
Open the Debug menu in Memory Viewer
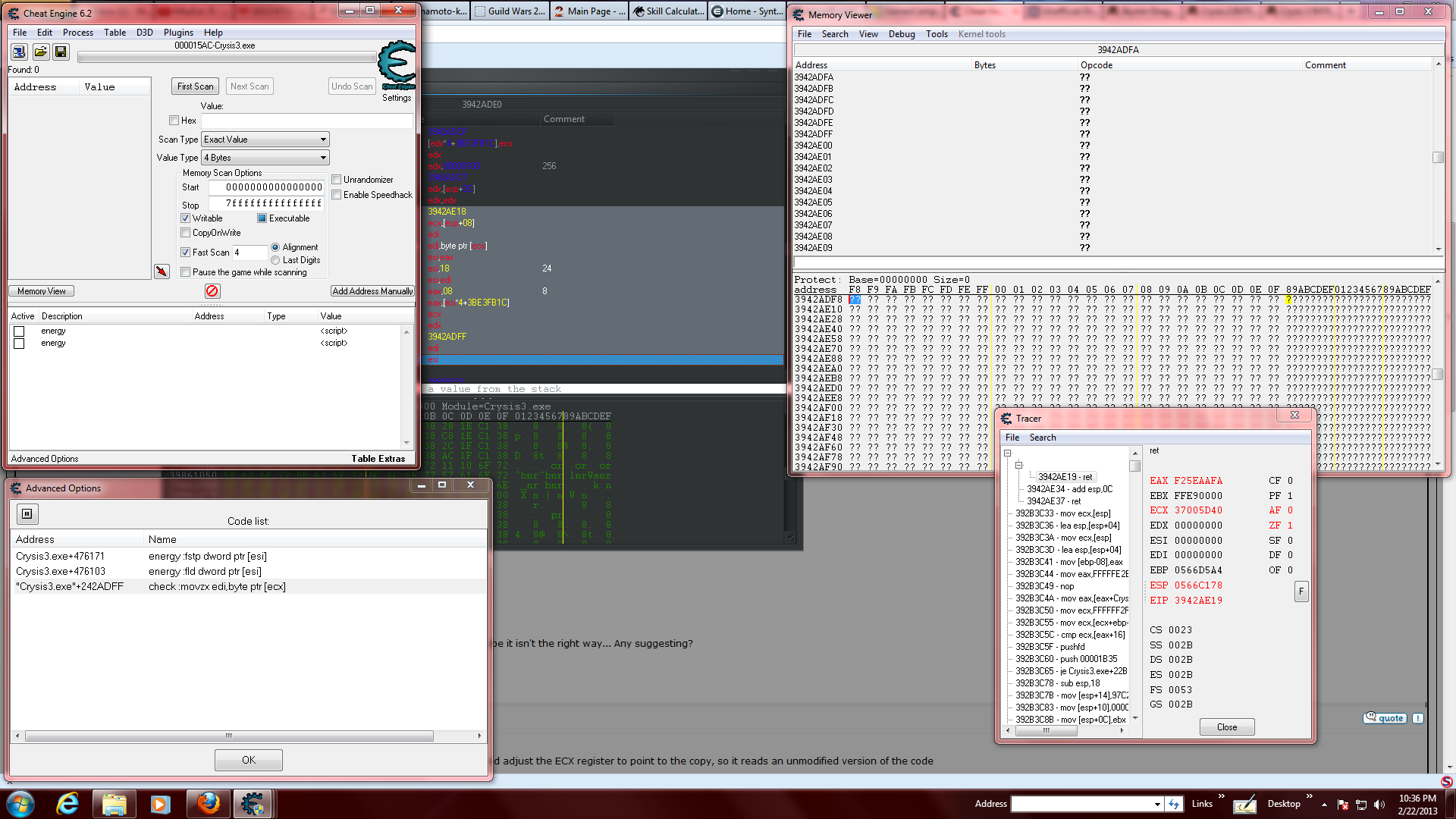[x=901, y=34]
